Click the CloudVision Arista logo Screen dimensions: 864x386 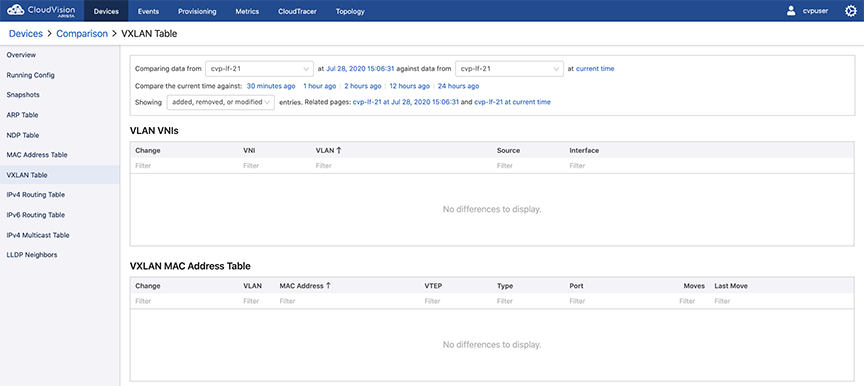point(41,11)
